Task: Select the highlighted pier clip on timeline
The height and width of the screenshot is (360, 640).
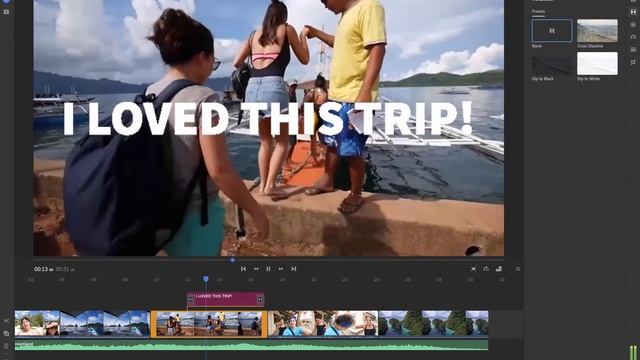Action: pos(209,324)
